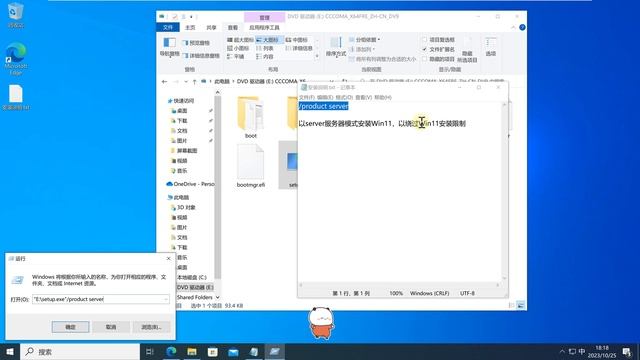Choose list (列表) layout
The width and height of the screenshot is (640, 360).
[x=265, y=48]
